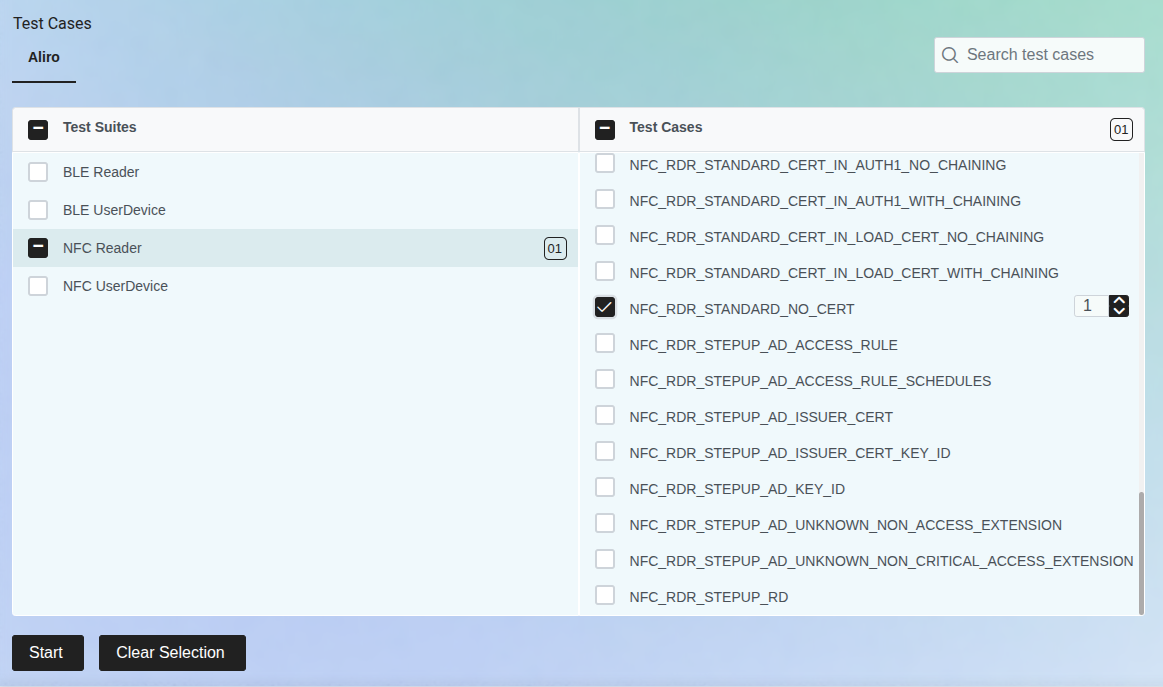This screenshot has height=687, width=1163.
Task: Check the BLE UserDevice suite checkbox
Action: (x=38, y=210)
